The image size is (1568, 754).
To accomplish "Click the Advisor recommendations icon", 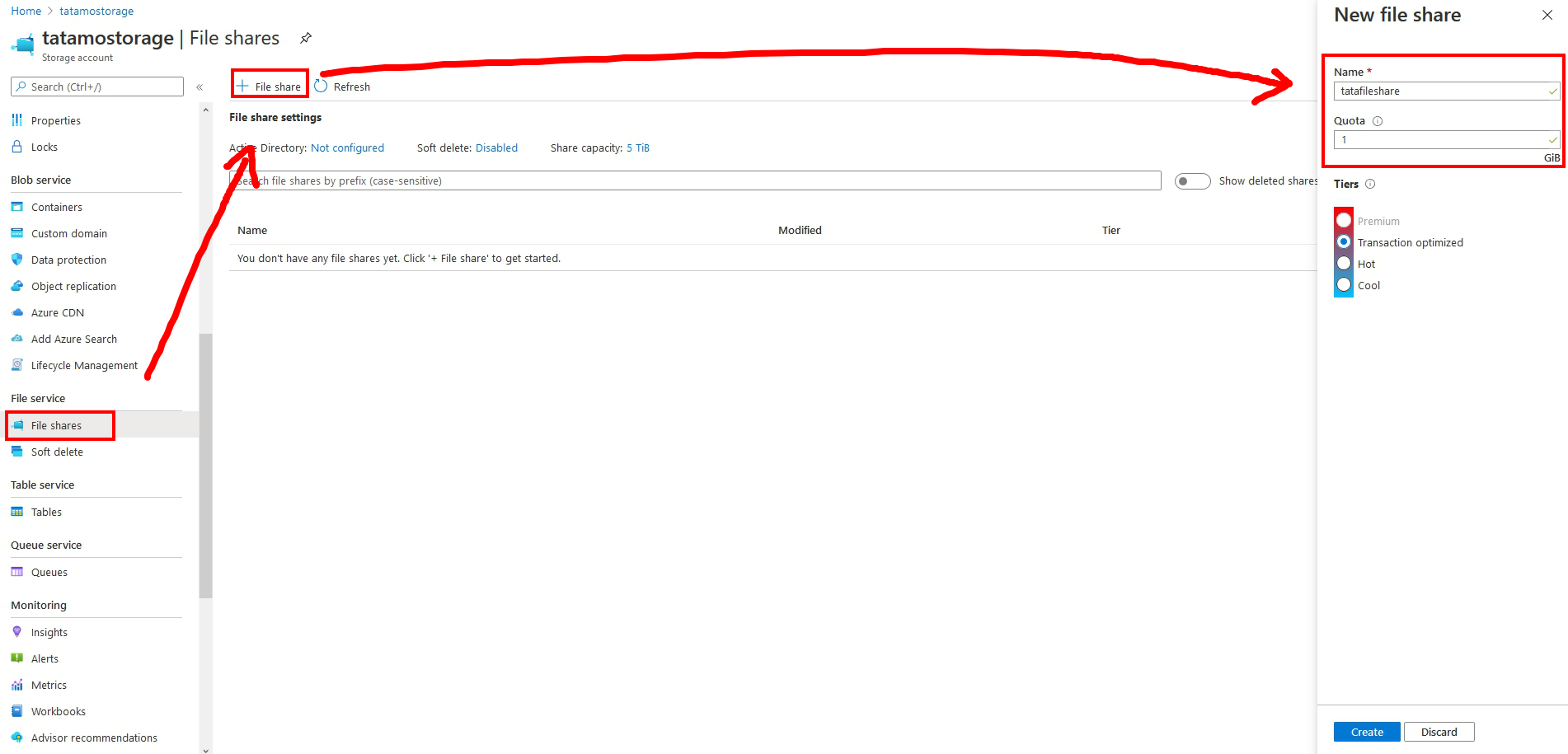I will coord(16,738).
